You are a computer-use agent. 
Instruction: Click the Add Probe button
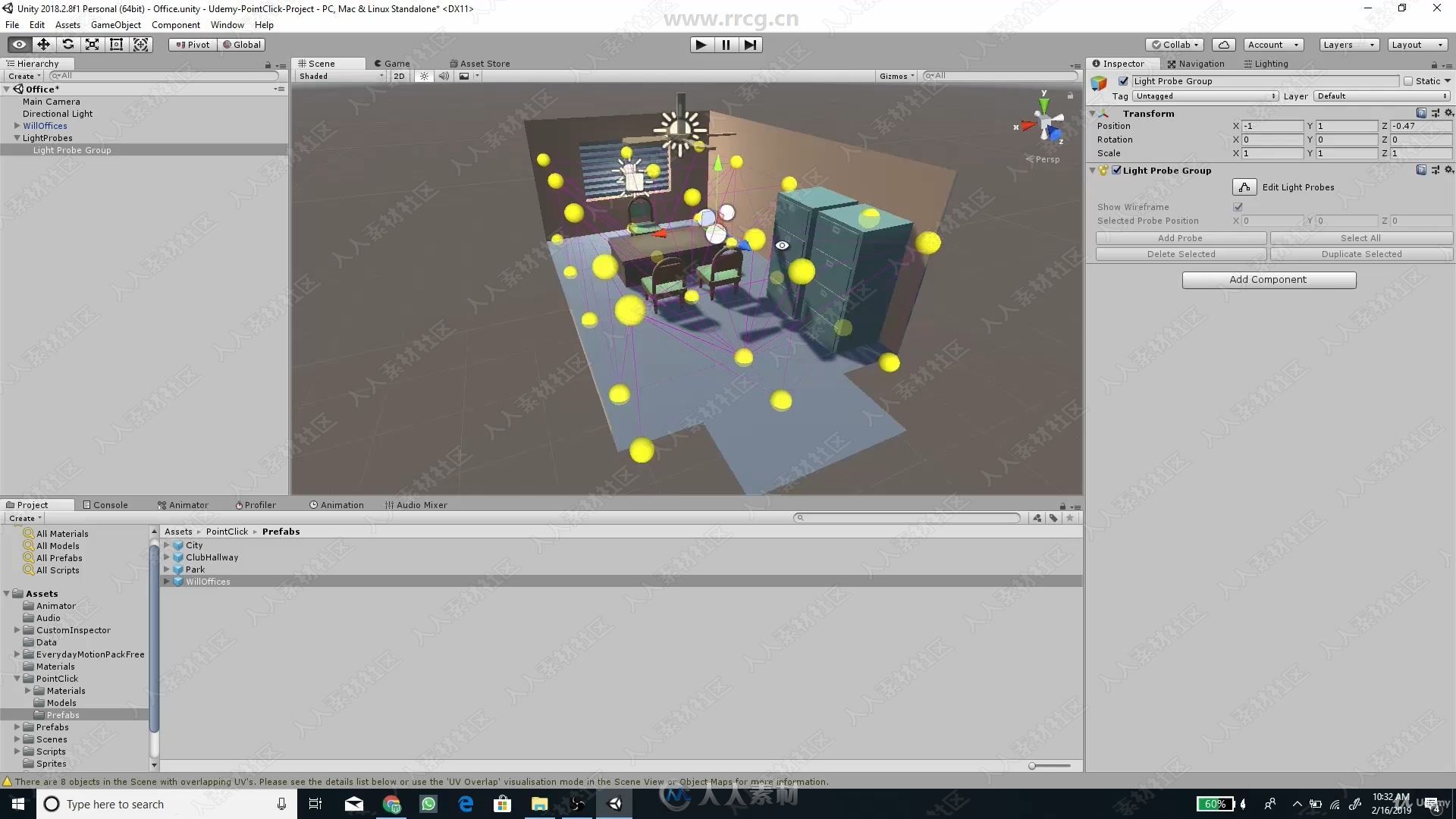point(1179,237)
